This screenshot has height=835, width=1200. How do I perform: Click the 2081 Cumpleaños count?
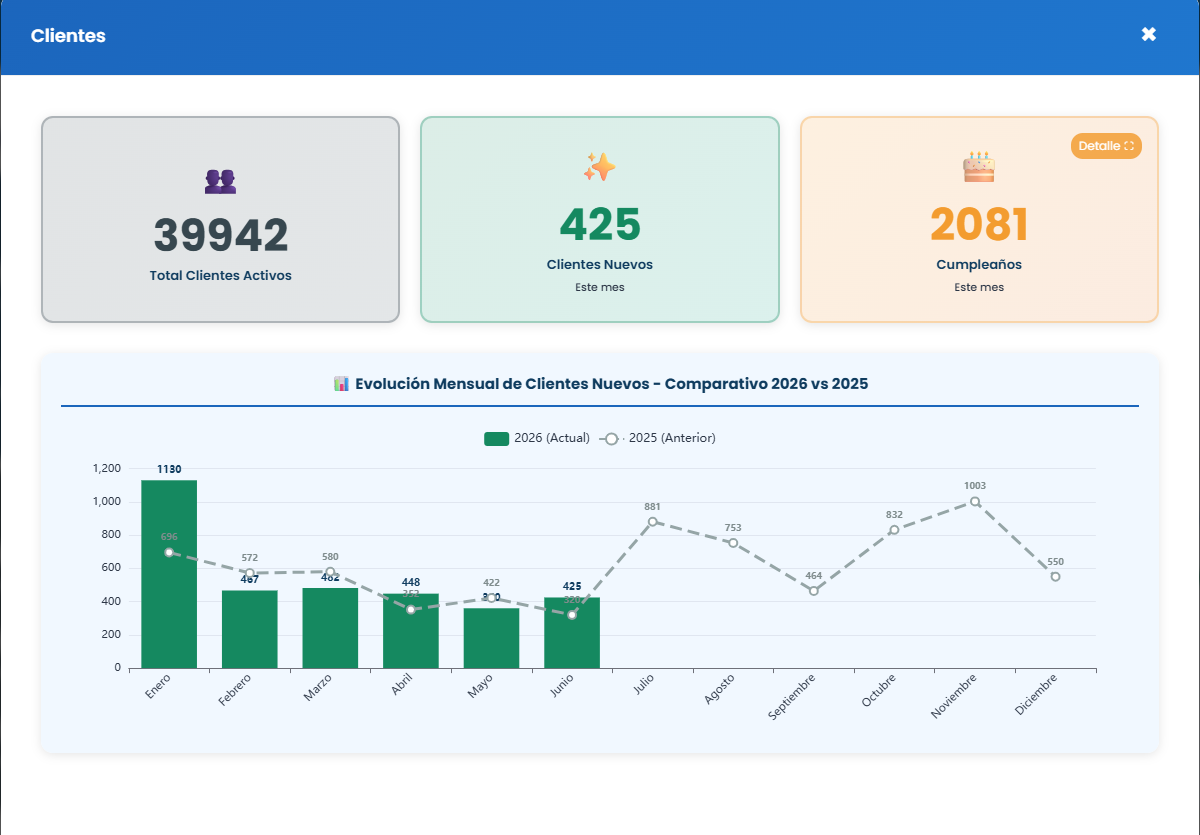point(979,225)
